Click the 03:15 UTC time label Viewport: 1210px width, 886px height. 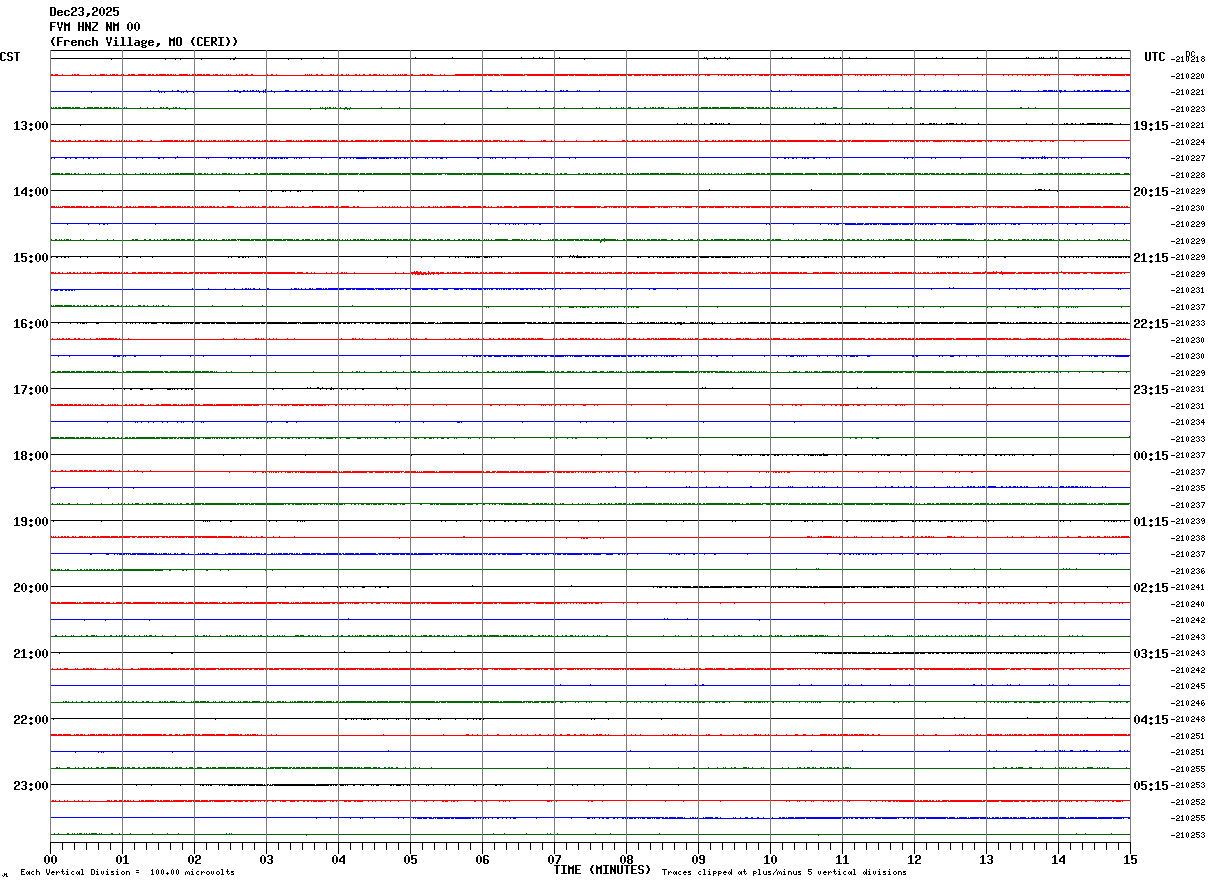[1150, 653]
